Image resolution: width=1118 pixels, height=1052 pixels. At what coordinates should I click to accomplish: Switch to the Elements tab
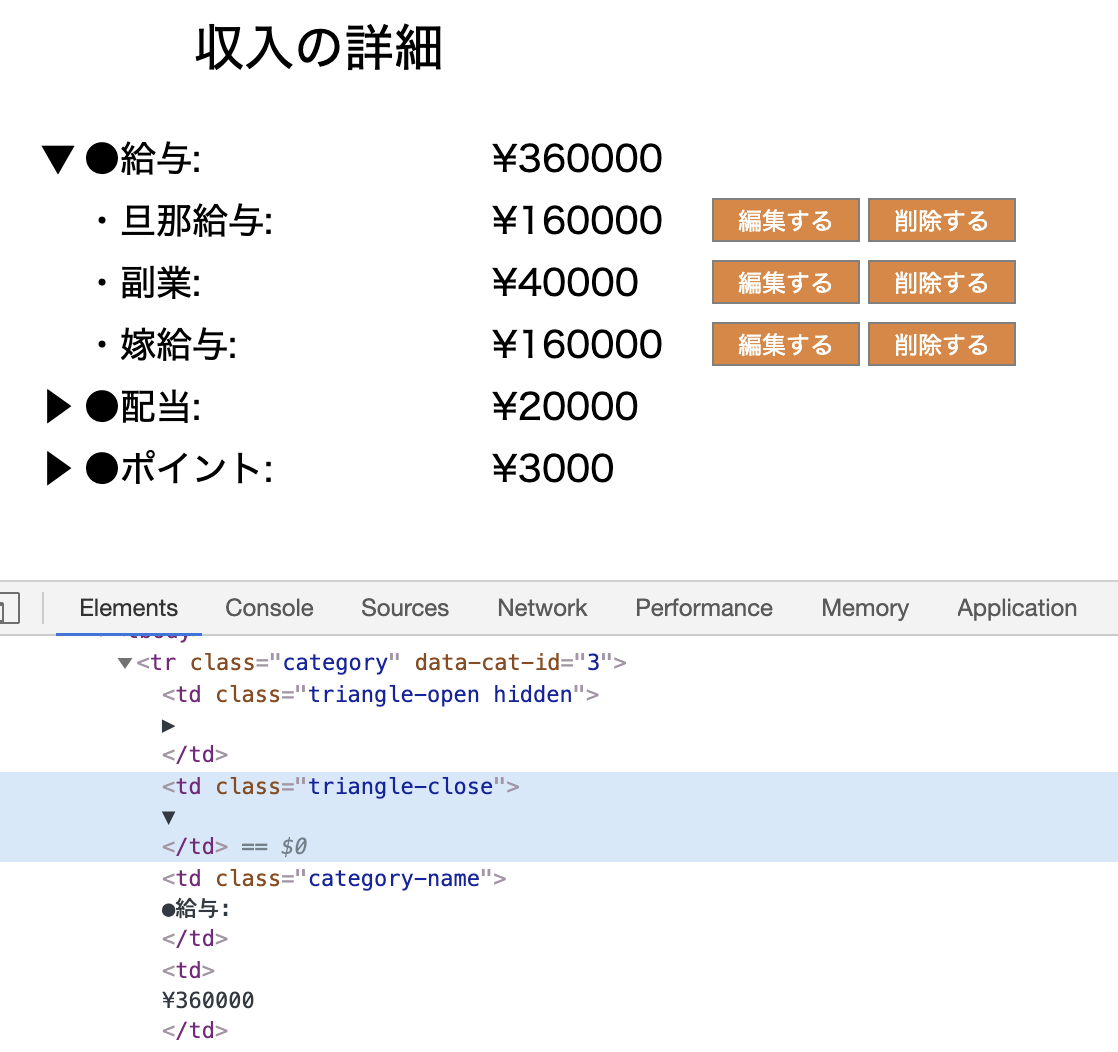128,608
